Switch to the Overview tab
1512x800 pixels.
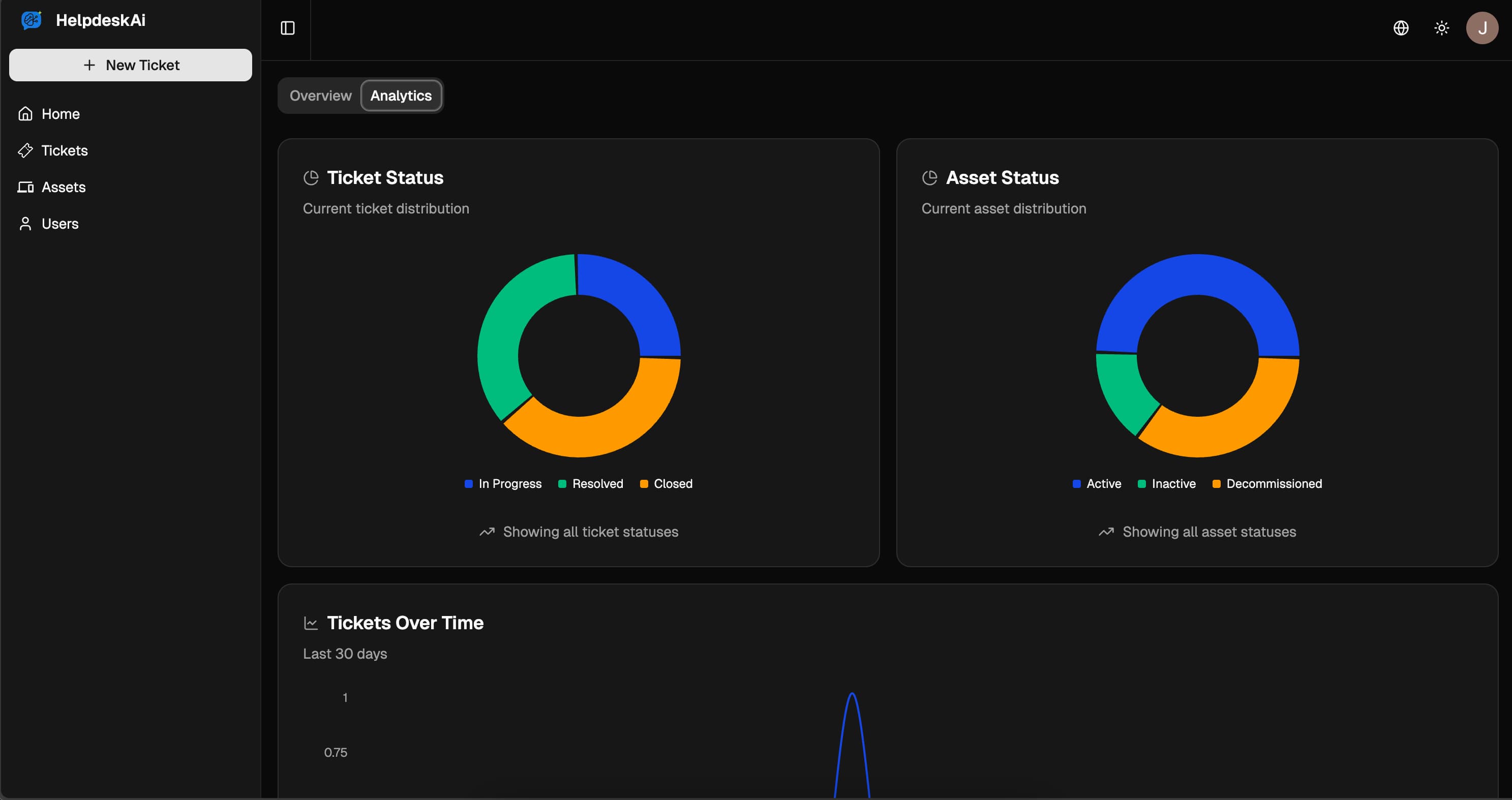click(x=320, y=95)
